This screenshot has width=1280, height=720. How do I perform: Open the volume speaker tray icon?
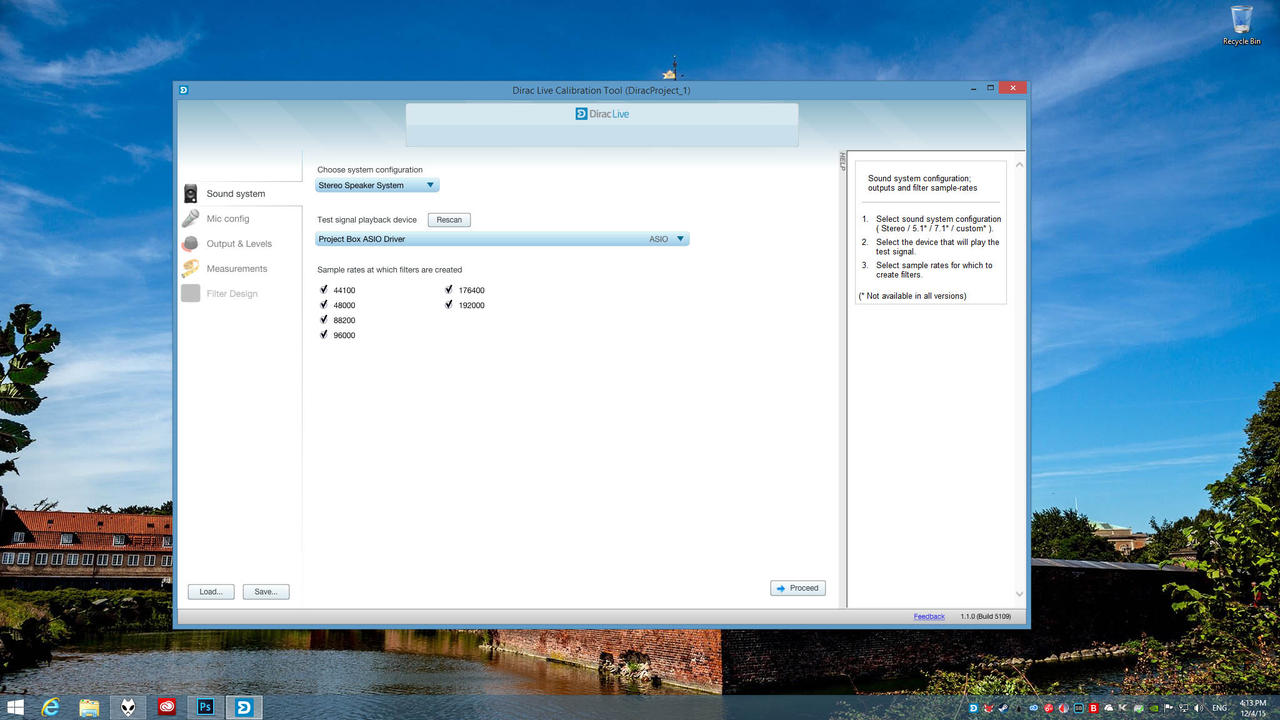tap(1198, 708)
